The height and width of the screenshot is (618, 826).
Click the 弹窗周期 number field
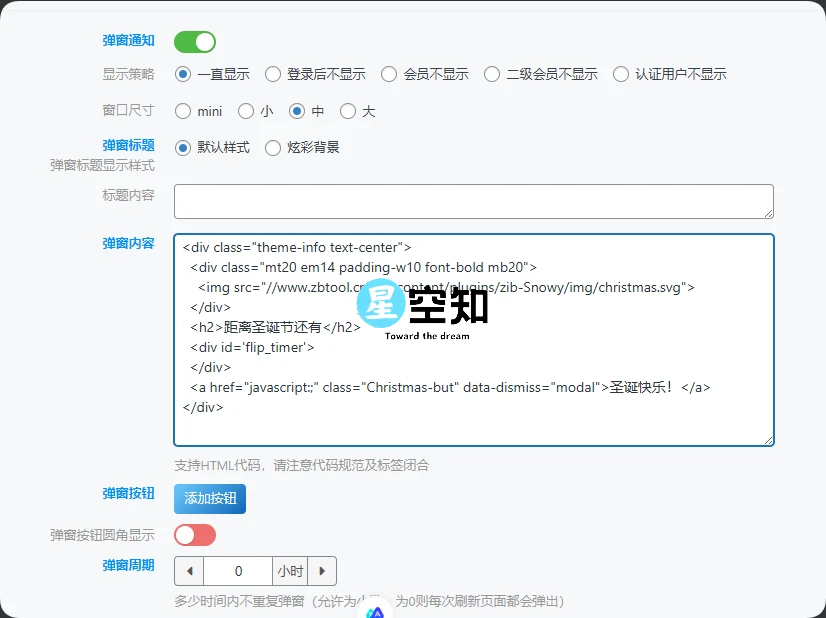[236, 570]
